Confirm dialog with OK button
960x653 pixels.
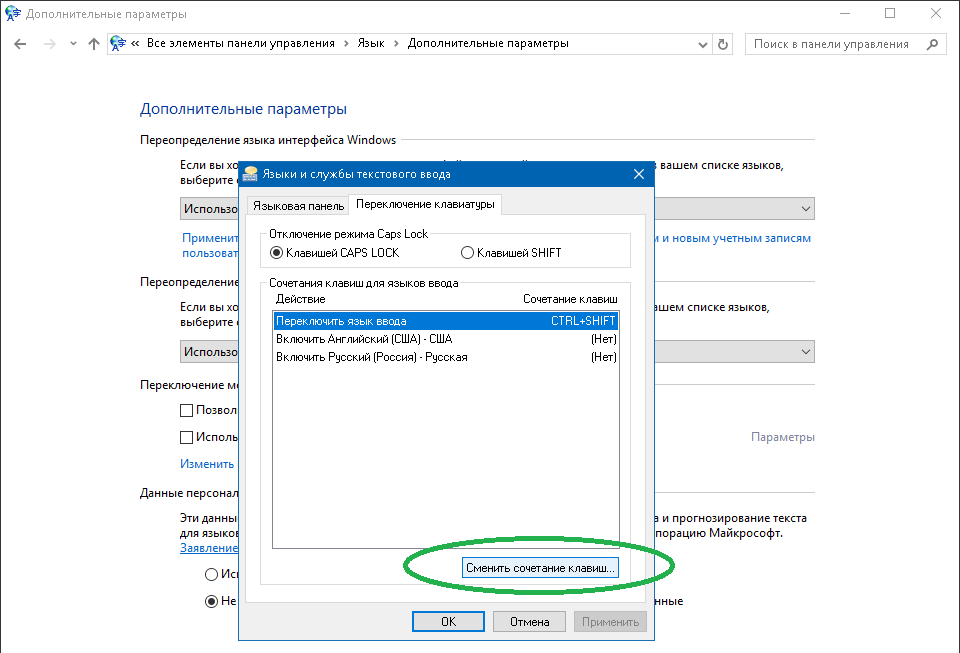(x=448, y=622)
